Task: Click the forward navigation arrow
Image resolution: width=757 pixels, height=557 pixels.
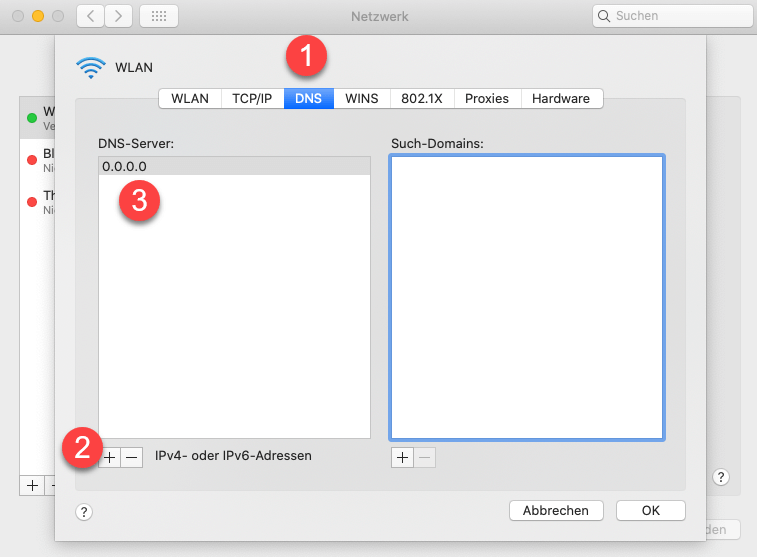Action: tap(119, 17)
